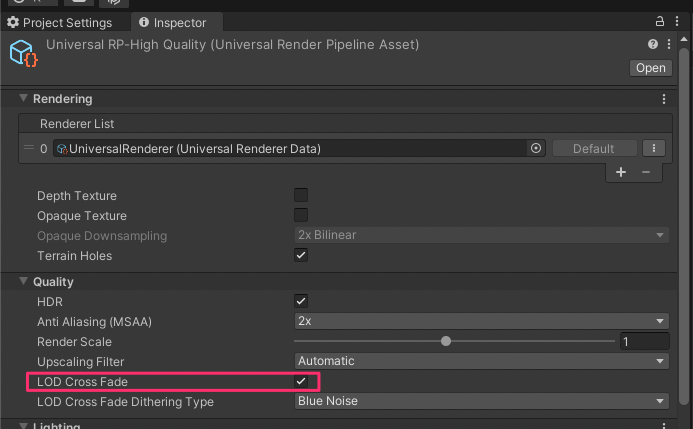This screenshot has height=429, width=693.
Task: Click the object picker circle for UniversalRenderer
Action: coord(536,148)
